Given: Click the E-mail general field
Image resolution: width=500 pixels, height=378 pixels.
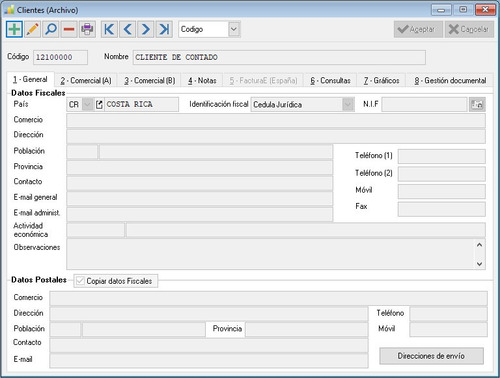Looking at the screenshot, I should pyautogui.click(x=199, y=199).
